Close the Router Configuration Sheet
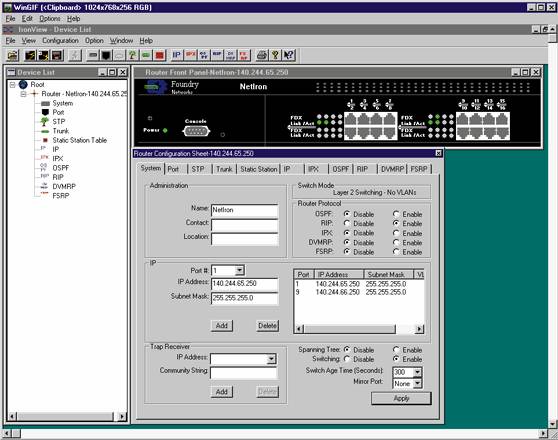558x440 pixels. click(x=438, y=153)
